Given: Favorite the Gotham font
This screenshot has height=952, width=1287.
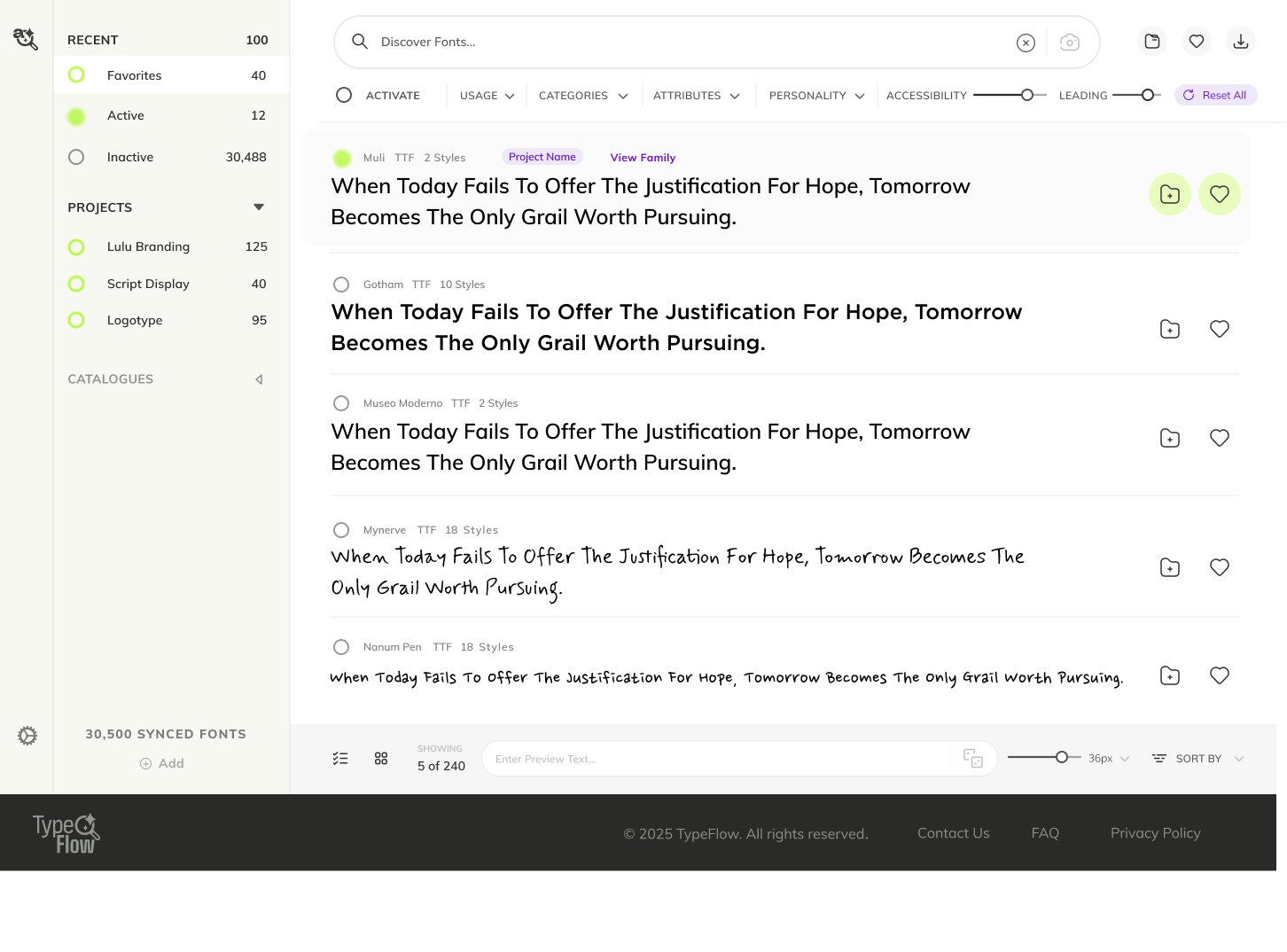Looking at the screenshot, I should click(x=1220, y=329).
